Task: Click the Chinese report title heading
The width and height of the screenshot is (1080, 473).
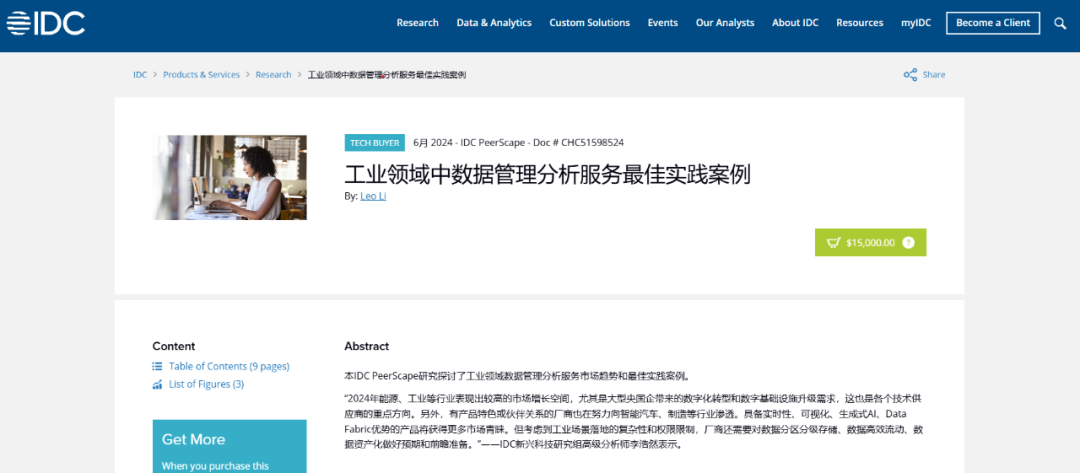Action: [547, 174]
